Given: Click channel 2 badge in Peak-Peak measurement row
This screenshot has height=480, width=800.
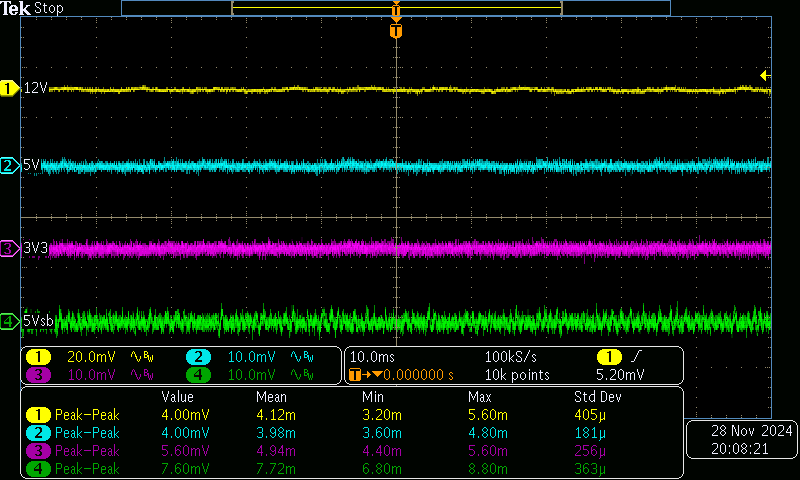Looking at the screenshot, I should [38, 433].
